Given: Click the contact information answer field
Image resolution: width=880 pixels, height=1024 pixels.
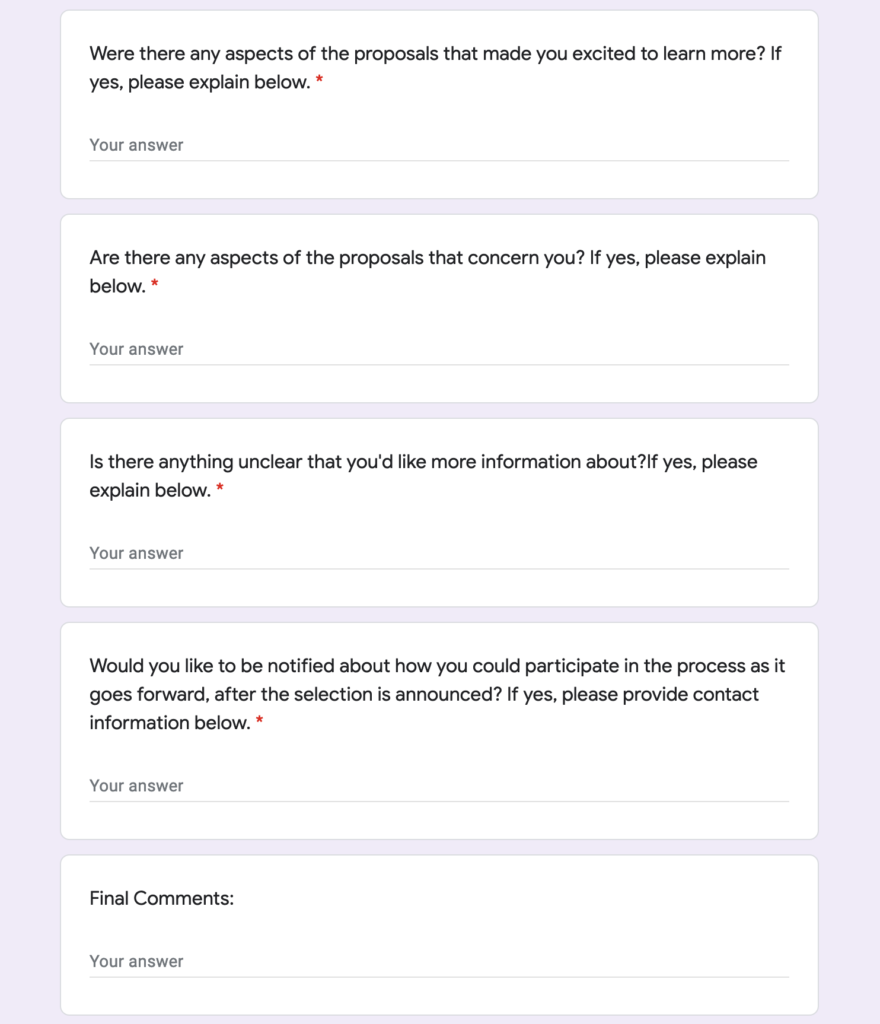Looking at the screenshot, I should 439,786.
